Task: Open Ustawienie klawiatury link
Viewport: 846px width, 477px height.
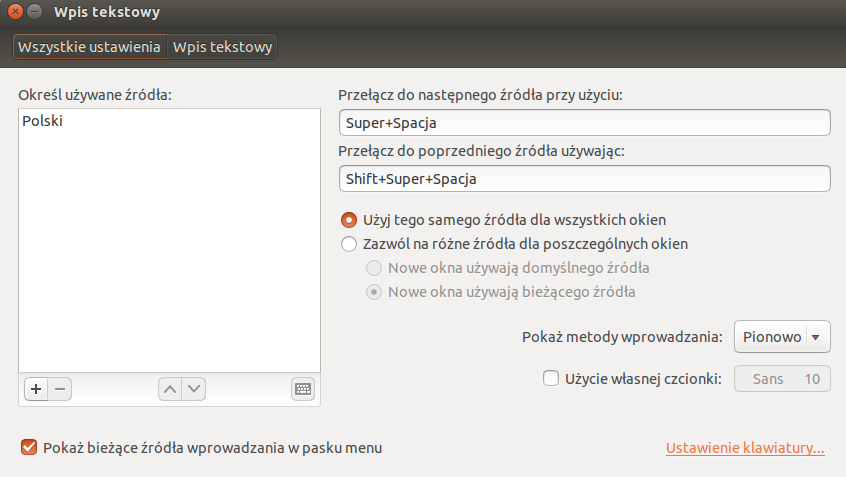Action: click(x=745, y=448)
